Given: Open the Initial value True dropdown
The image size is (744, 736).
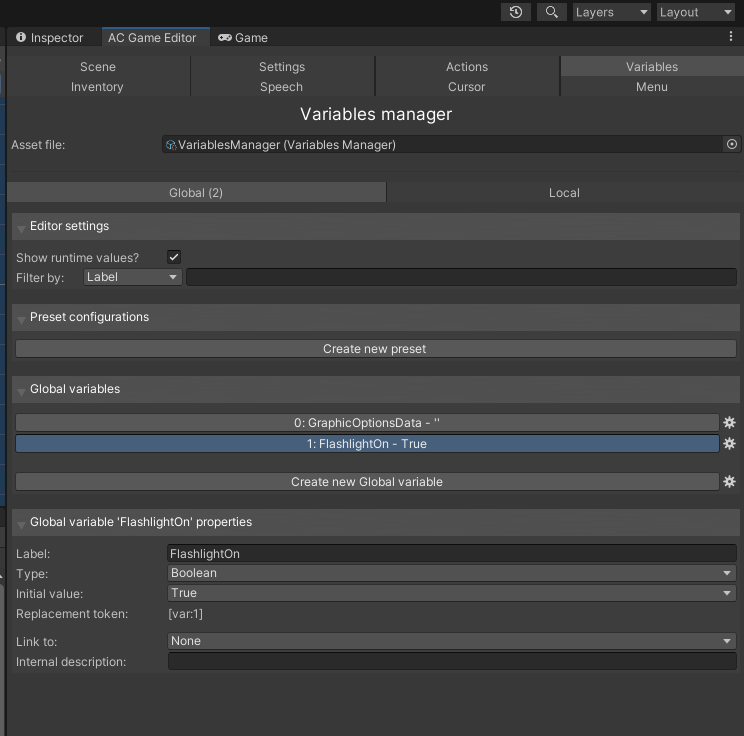Looking at the screenshot, I should click(x=452, y=593).
